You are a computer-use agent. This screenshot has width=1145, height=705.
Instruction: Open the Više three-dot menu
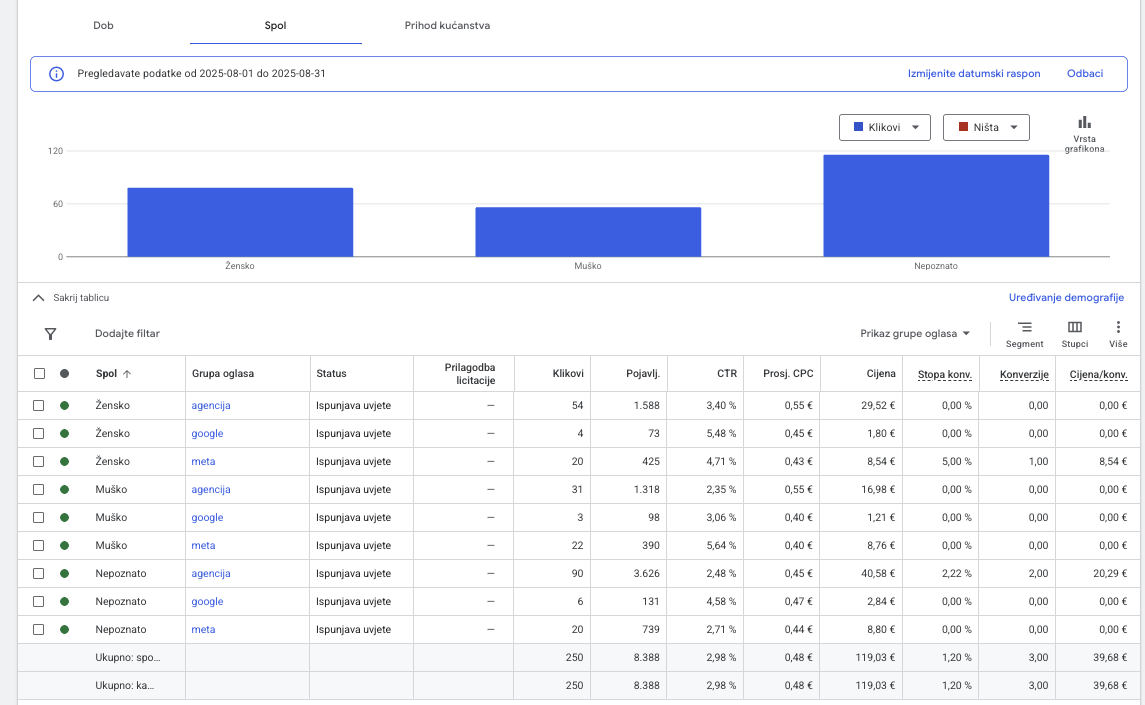pos(1118,328)
